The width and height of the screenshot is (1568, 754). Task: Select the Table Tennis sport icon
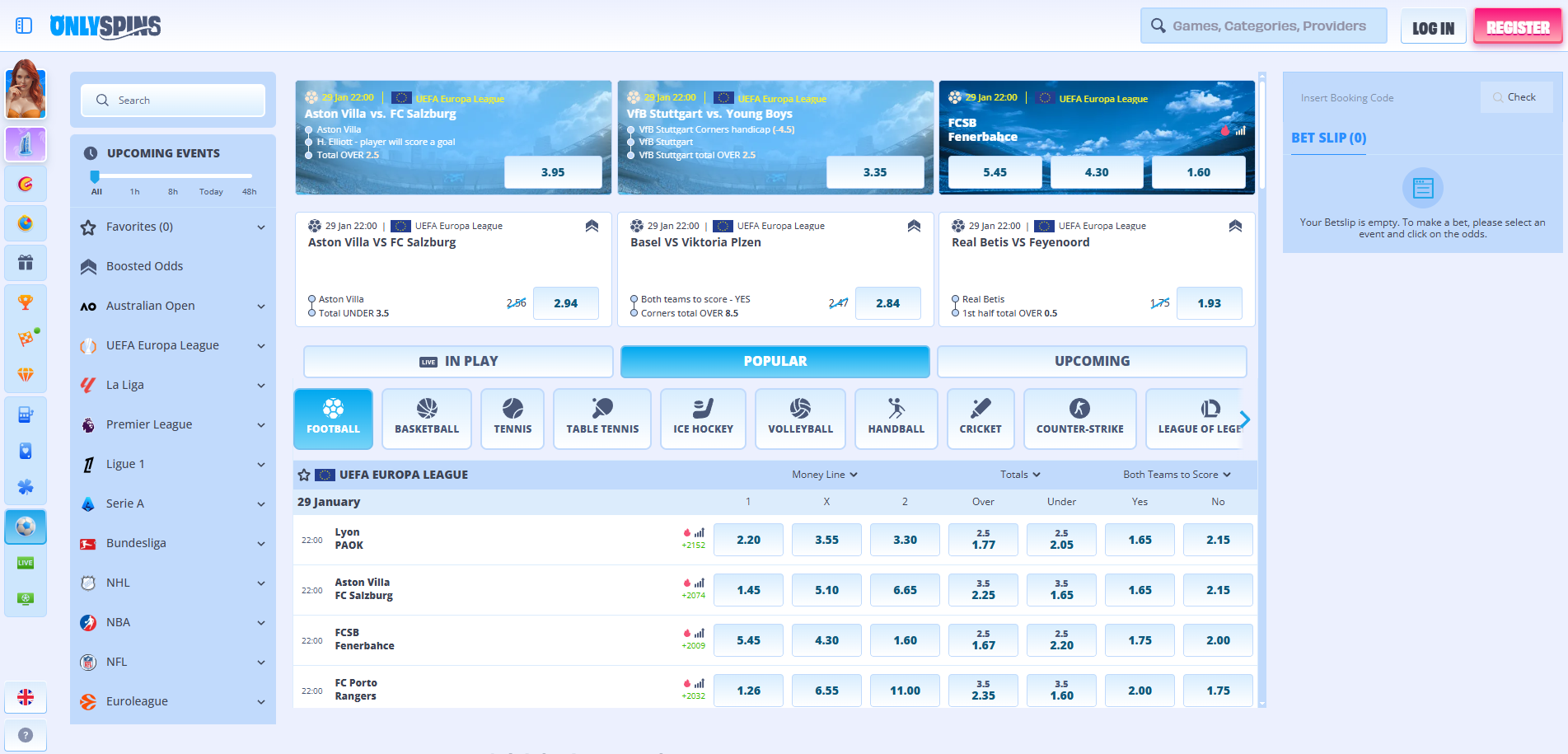[602, 419]
